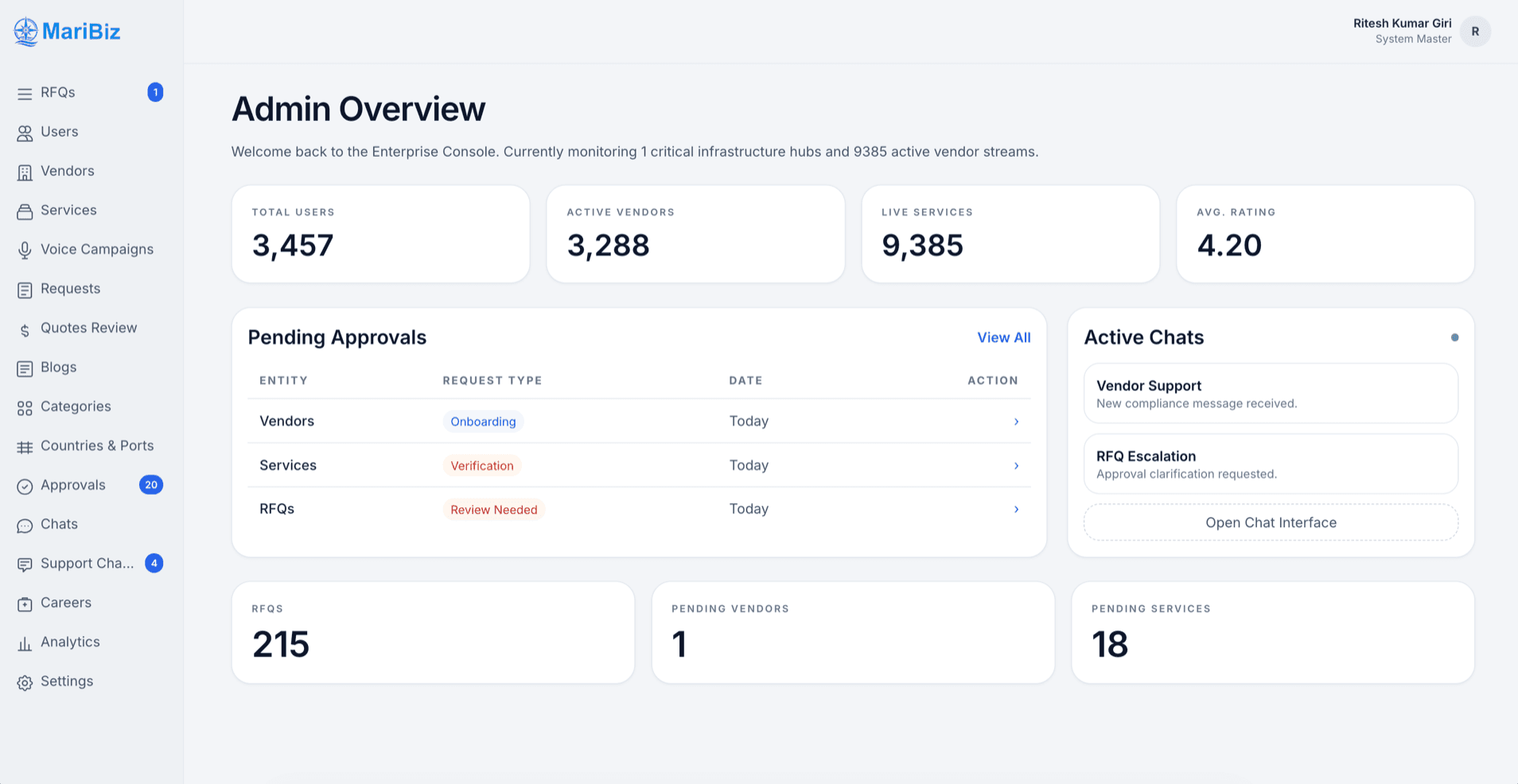The height and width of the screenshot is (784, 1518).
Task: Open the RFQ Escalation chat card
Action: 1271,464
